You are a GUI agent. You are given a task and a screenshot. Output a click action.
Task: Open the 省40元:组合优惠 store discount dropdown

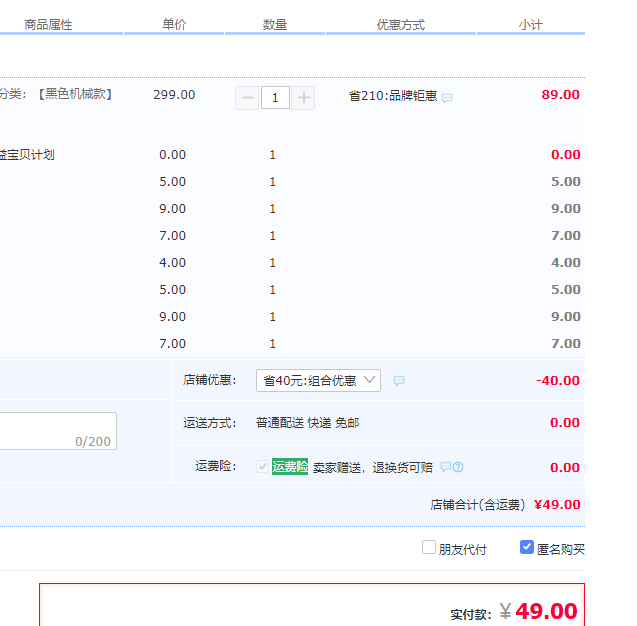pos(318,381)
